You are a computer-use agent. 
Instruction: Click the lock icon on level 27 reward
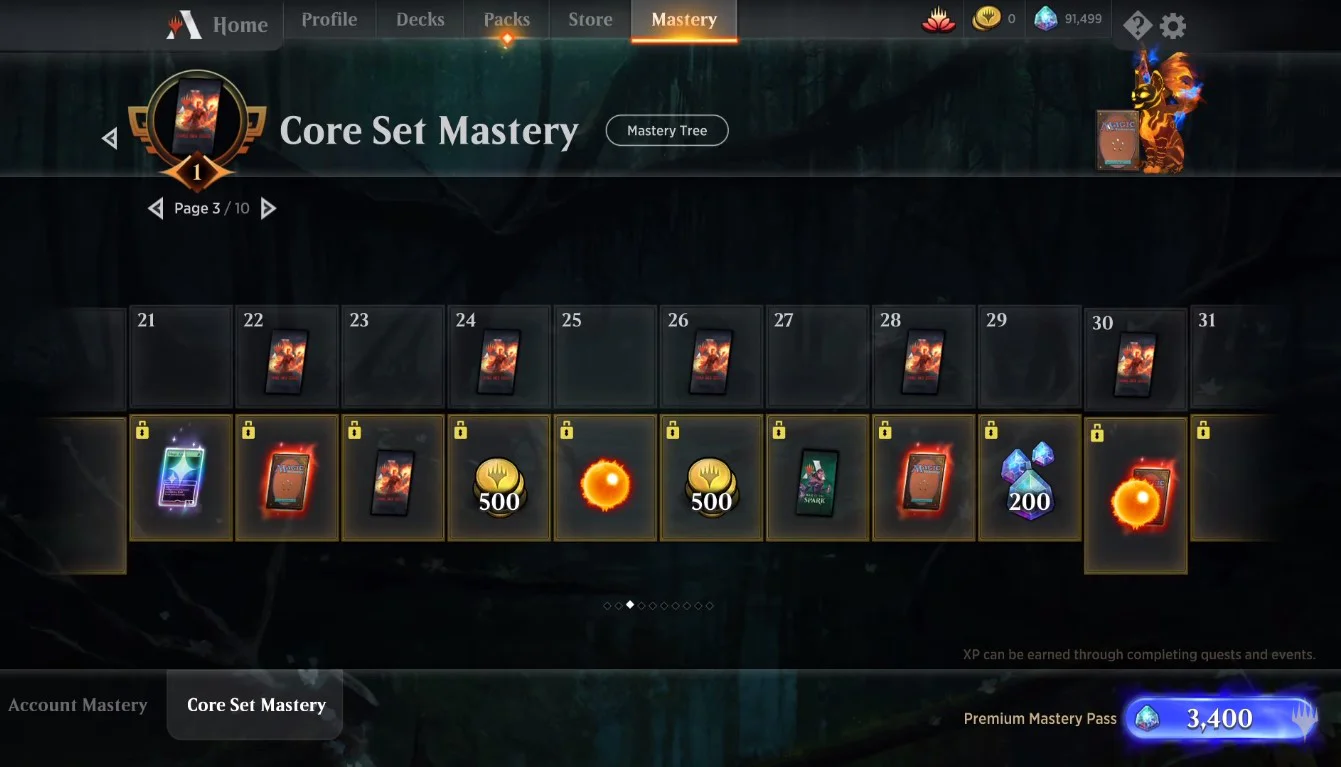[x=778, y=430]
